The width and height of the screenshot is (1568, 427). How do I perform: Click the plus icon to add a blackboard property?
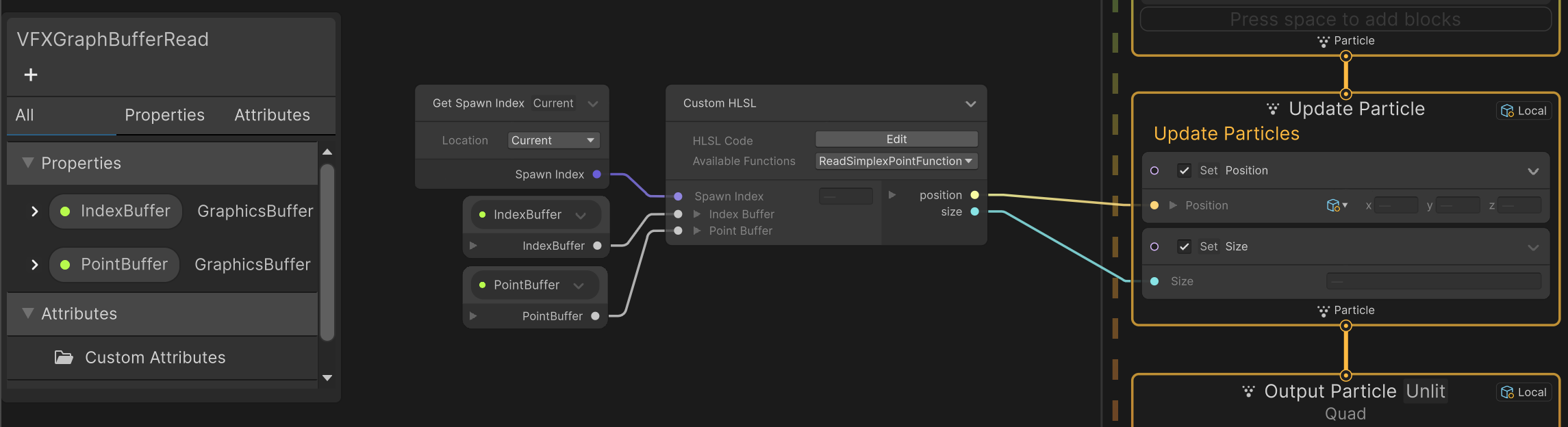click(31, 75)
